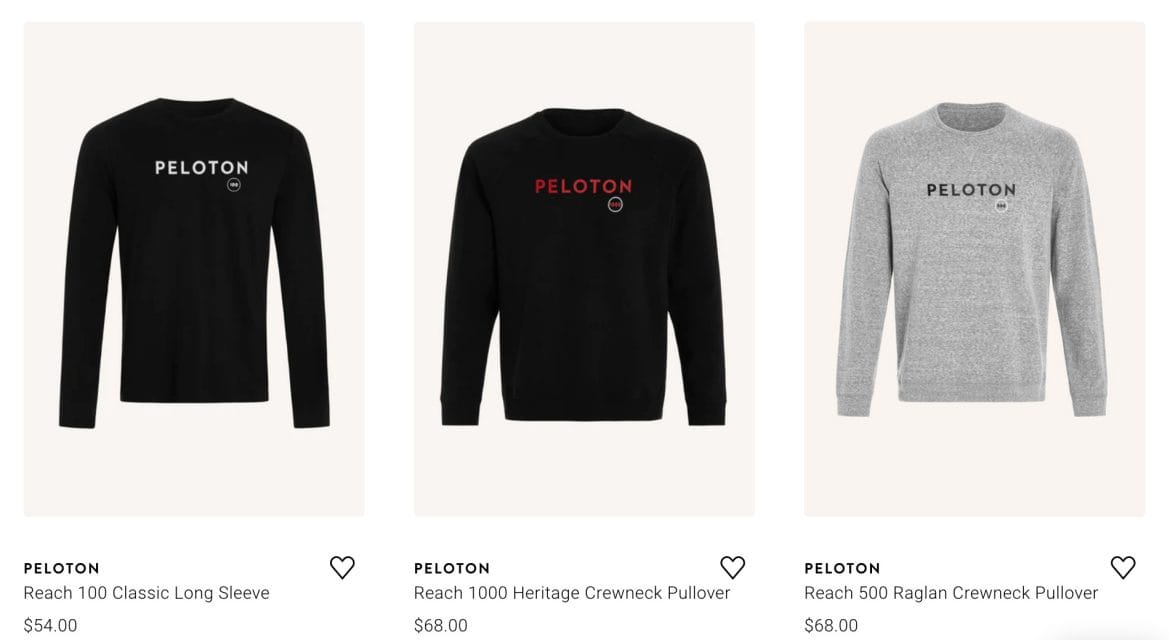Open Reach 100 Classic Long Sleeve link
The image size is (1170, 640).
[146, 593]
